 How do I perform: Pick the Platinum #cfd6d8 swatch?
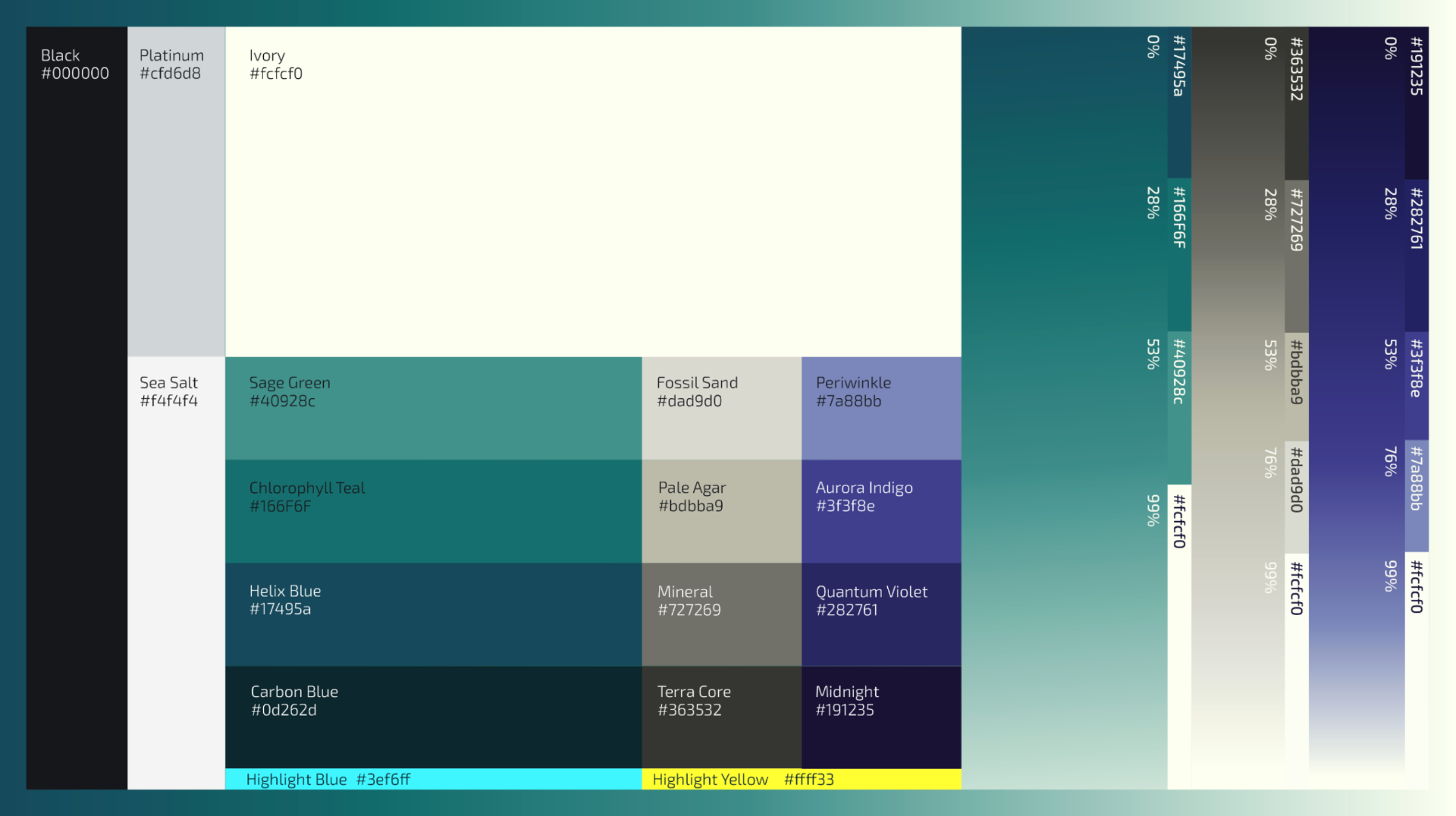176,192
